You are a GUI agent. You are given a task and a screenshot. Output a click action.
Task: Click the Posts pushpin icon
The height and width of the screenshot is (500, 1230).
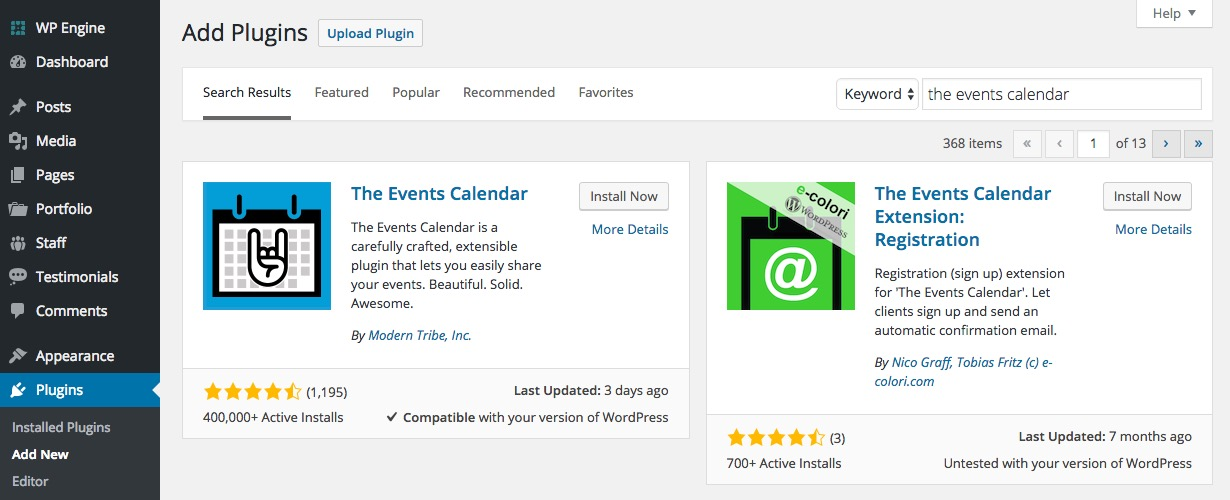click(18, 107)
